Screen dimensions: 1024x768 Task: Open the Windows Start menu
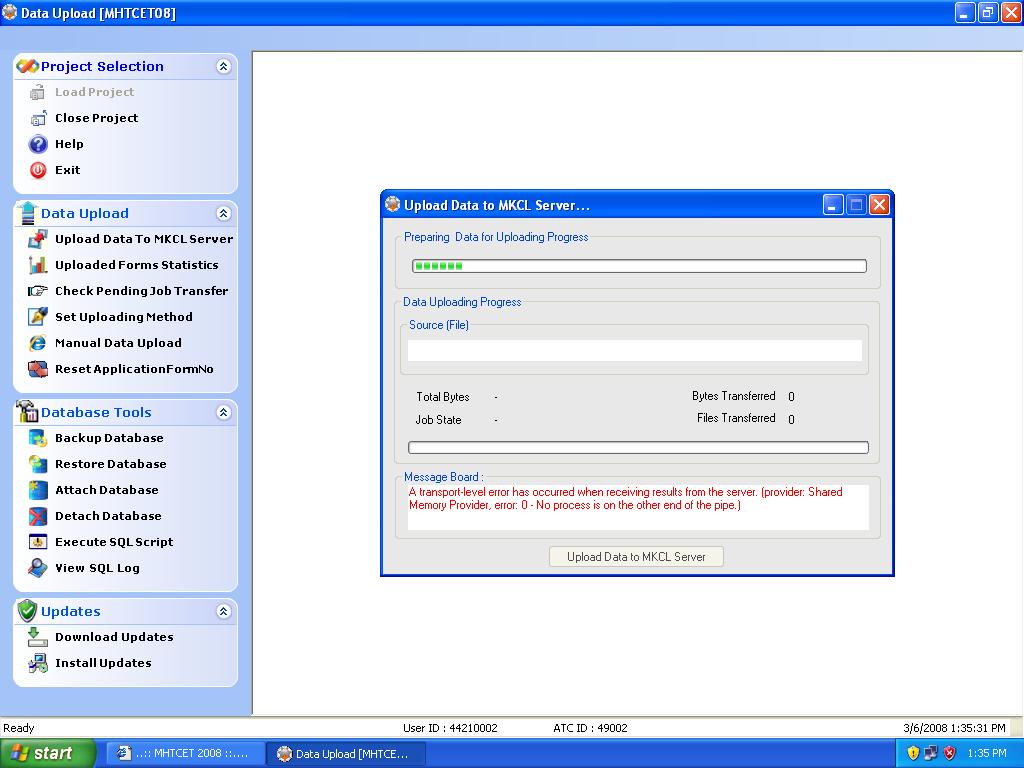click(48, 753)
